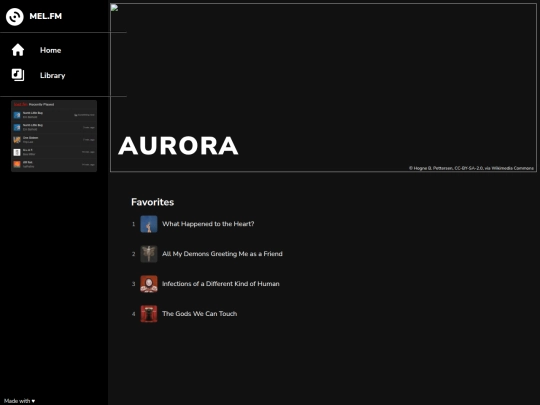540x405 pixels.
Task: Click rank number 1 in Favorites
Action: pyautogui.click(x=134, y=224)
